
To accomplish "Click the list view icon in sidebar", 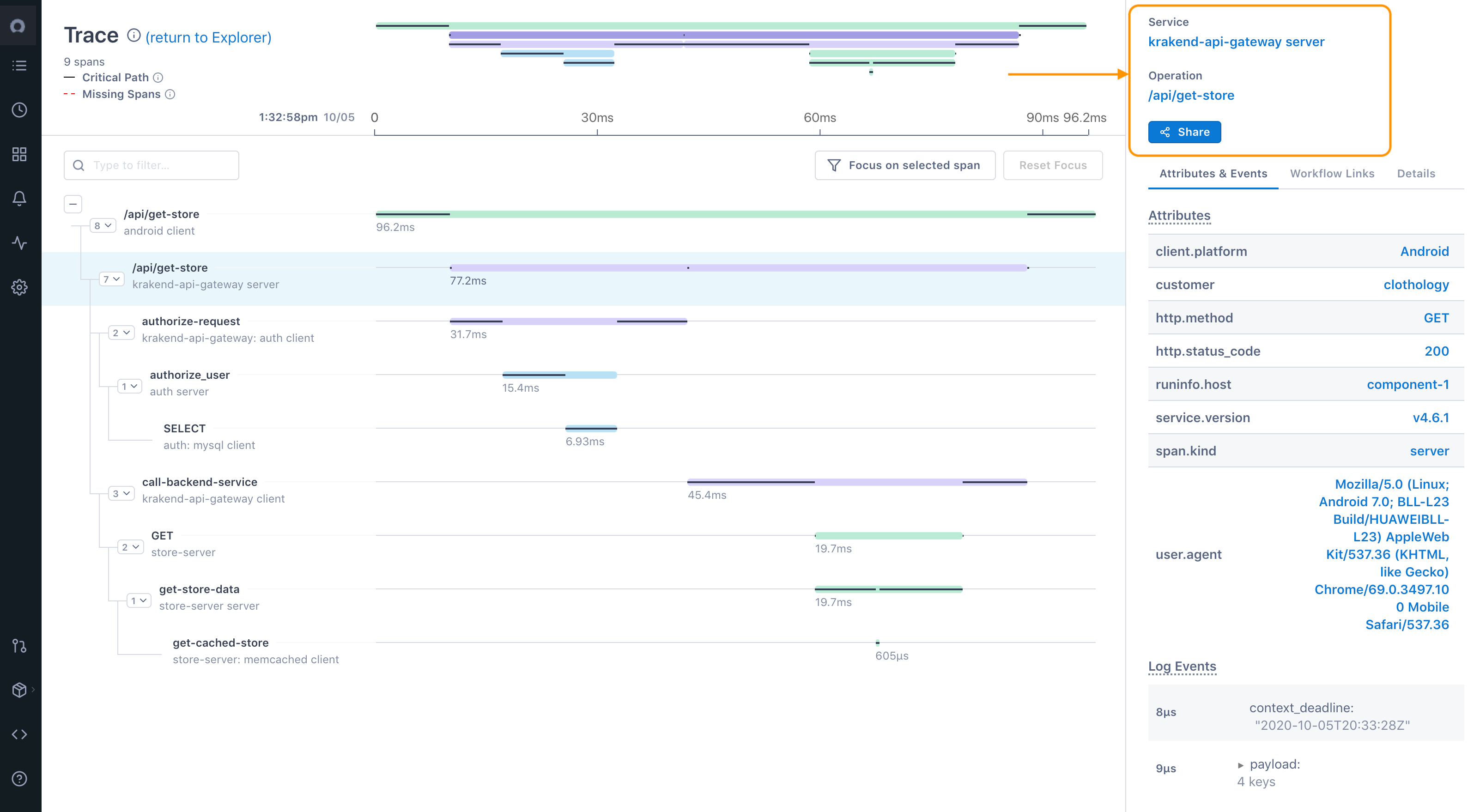I will click(19, 66).
